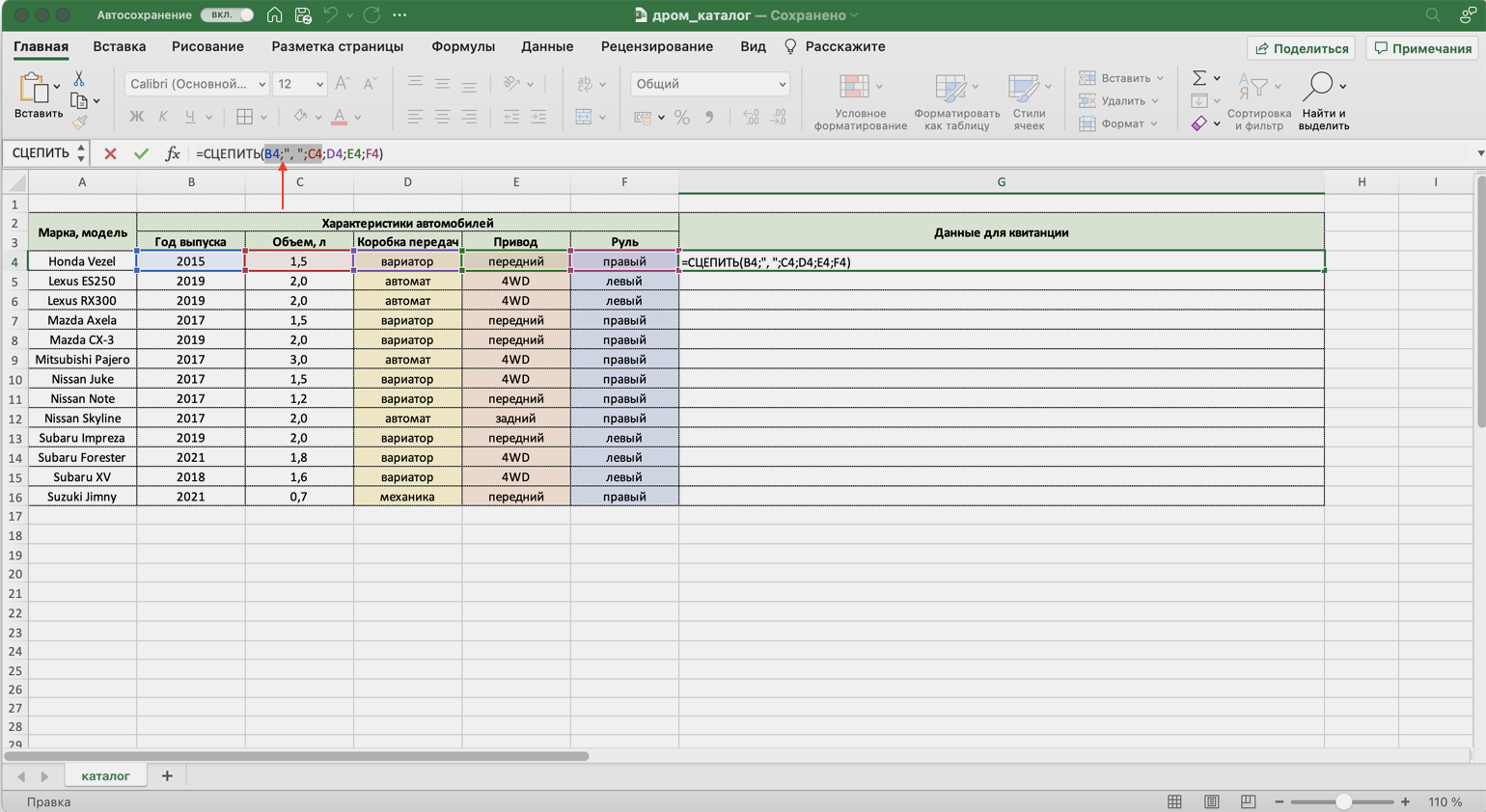Viewport: 1486px width, 812px height.
Task: Click the Cut scissors icon
Action: tap(79, 78)
